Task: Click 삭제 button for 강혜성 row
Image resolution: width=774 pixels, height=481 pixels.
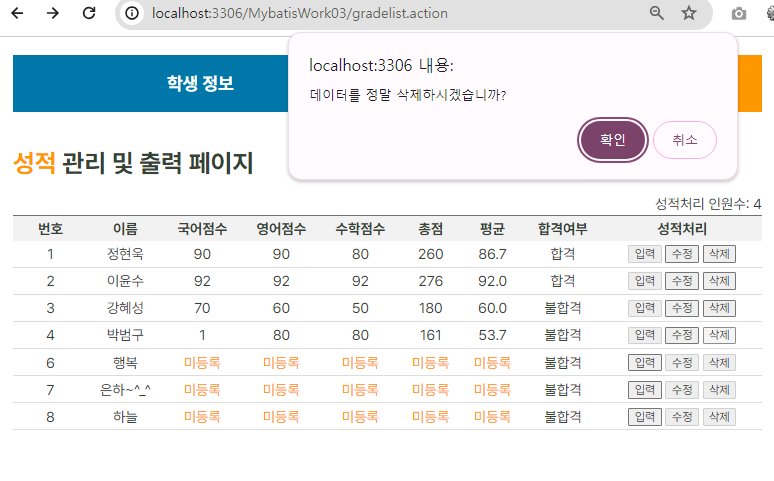Action: pyautogui.click(x=719, y=308)
